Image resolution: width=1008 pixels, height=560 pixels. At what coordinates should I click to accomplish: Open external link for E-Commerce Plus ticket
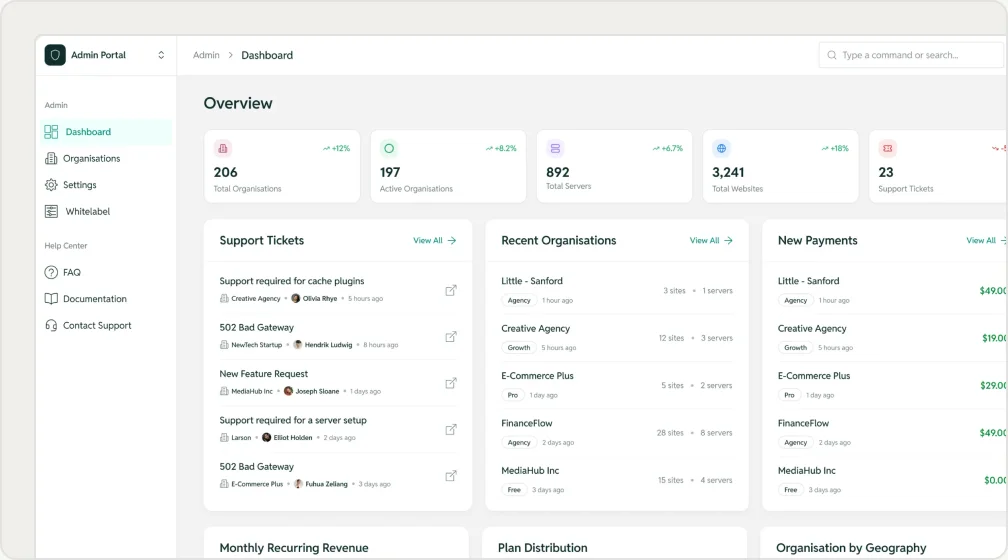point(451,476)
